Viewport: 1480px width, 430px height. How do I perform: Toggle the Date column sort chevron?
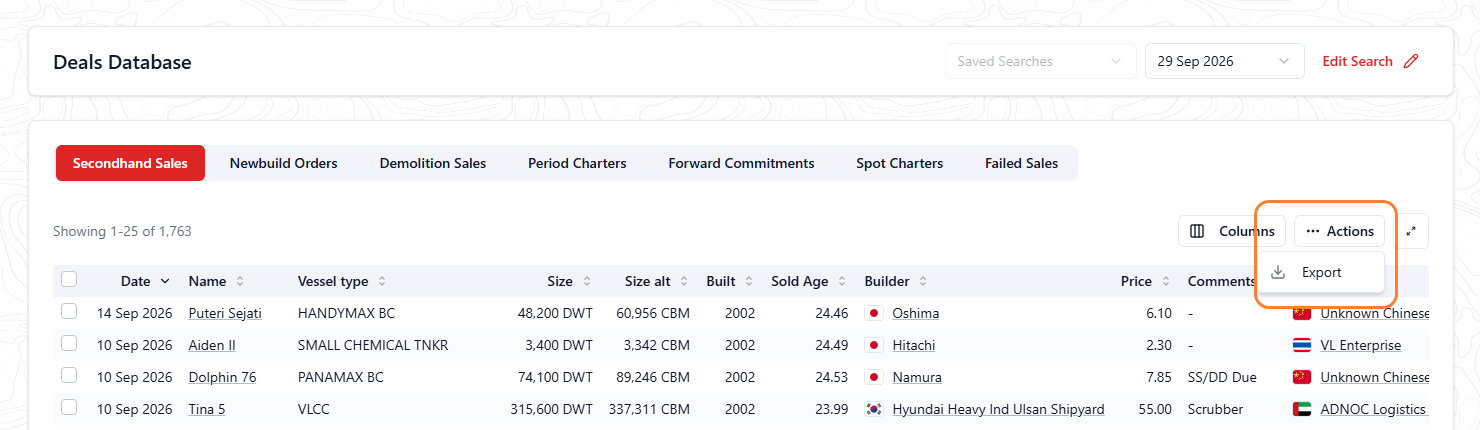(165, 281)
